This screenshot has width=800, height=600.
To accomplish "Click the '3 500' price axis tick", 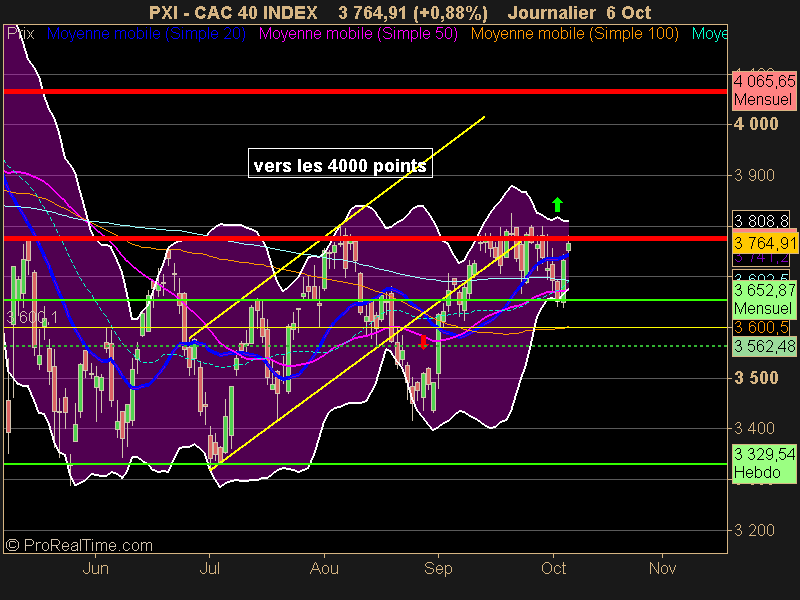I will [756, 378].
